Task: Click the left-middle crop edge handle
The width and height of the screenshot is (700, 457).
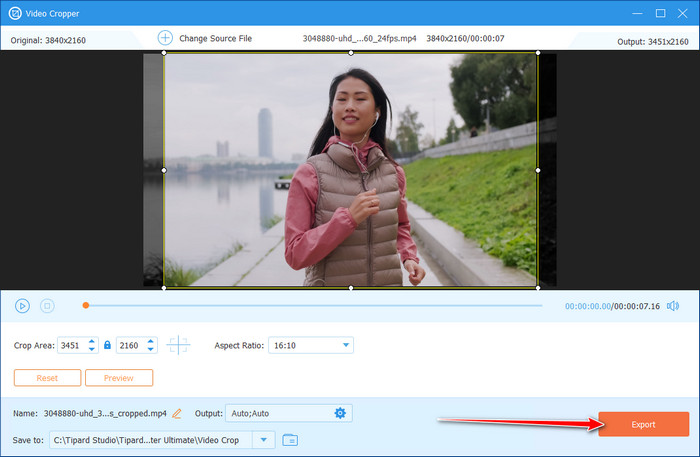Action: (164, 170)
